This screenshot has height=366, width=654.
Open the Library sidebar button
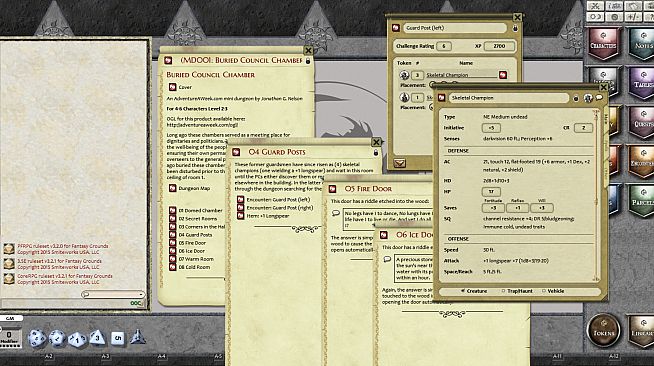642,332
